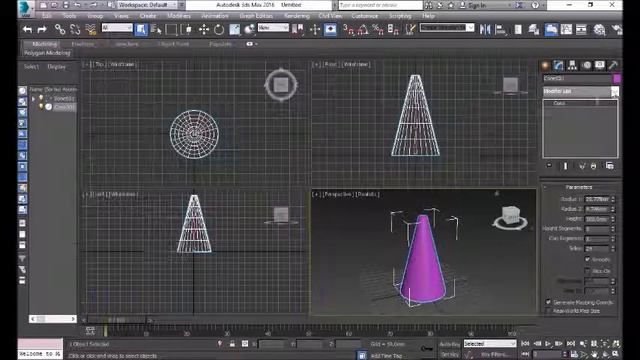
Task: Activate the Select and Move tool
Action: coord(204,29)
